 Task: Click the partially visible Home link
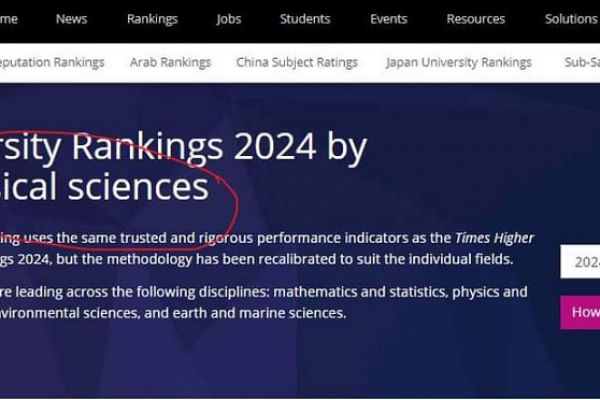(x=9, y=19)
